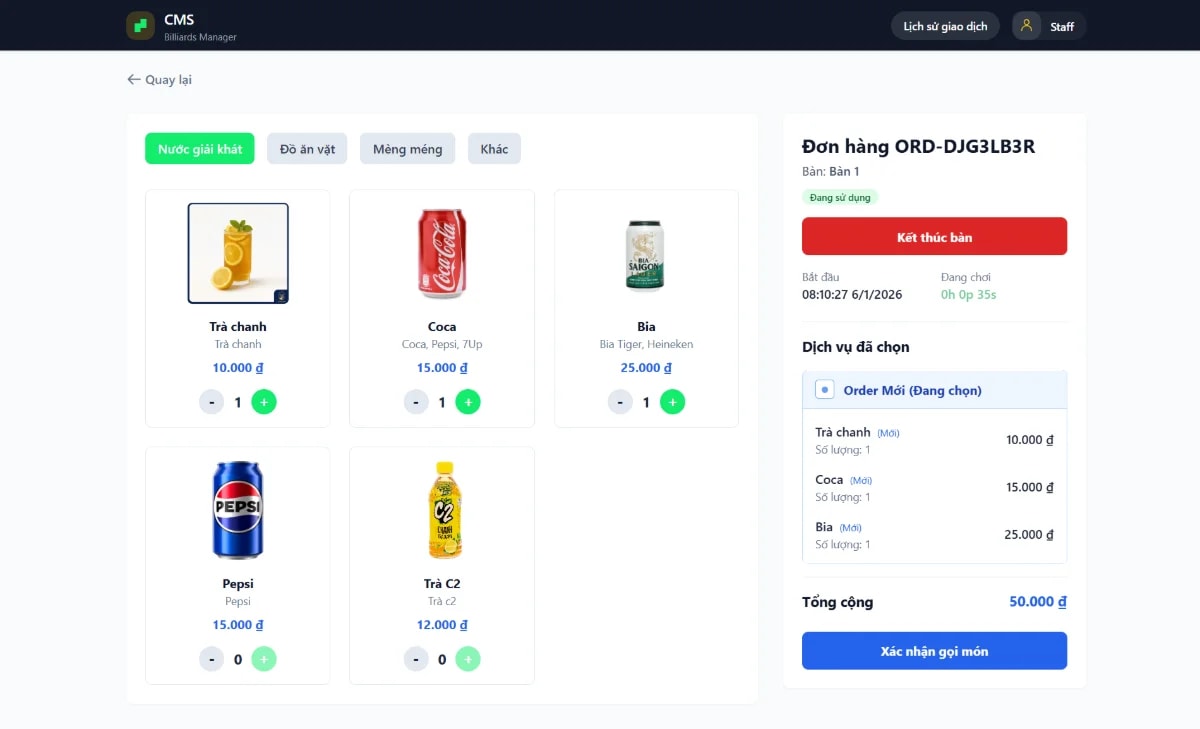Select the Khác category tab
This screenshot has width=1200, height=729.
tap(494, 149)
